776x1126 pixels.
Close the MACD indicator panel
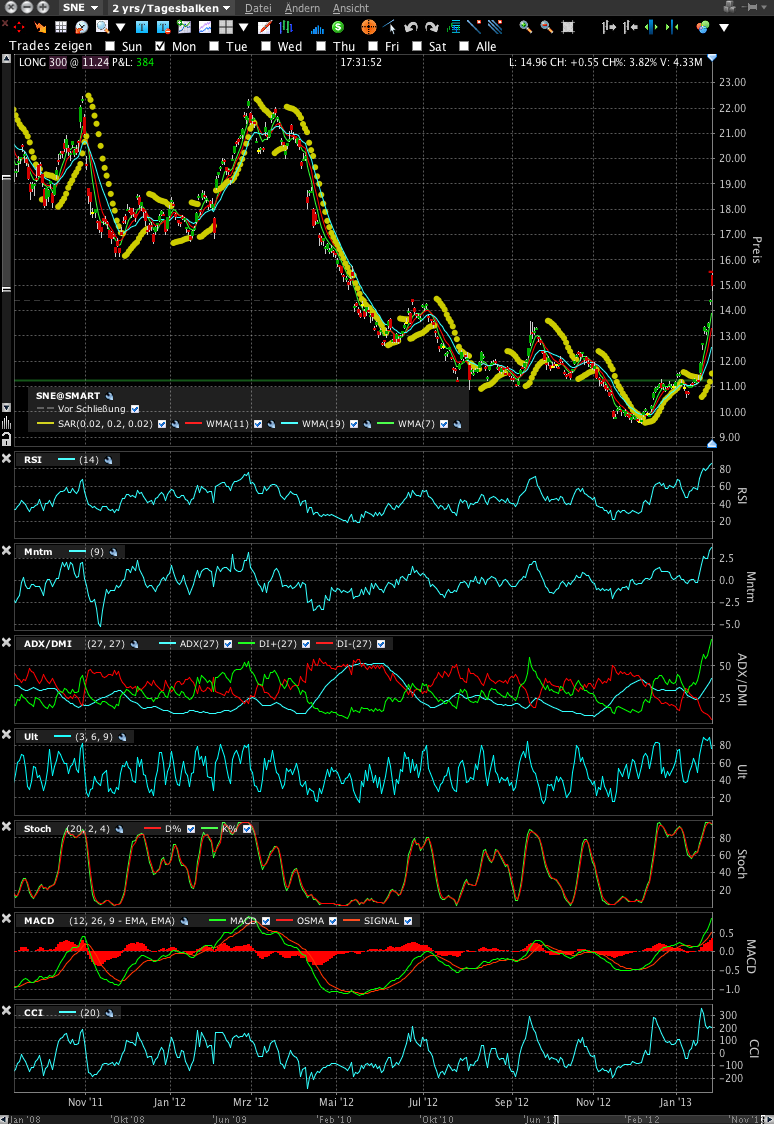[x=7, y=919]
